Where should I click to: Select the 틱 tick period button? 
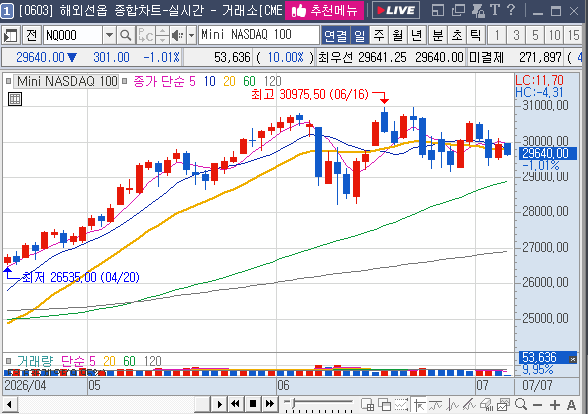pos(476,36)
